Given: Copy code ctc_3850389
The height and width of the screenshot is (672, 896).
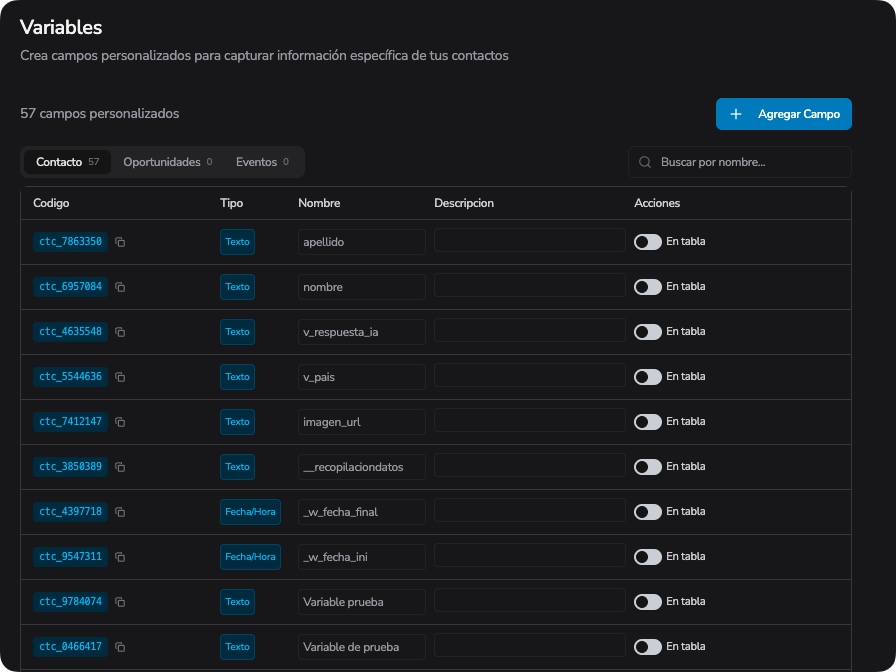Looking at the screenshot, I should click(120, 467).
